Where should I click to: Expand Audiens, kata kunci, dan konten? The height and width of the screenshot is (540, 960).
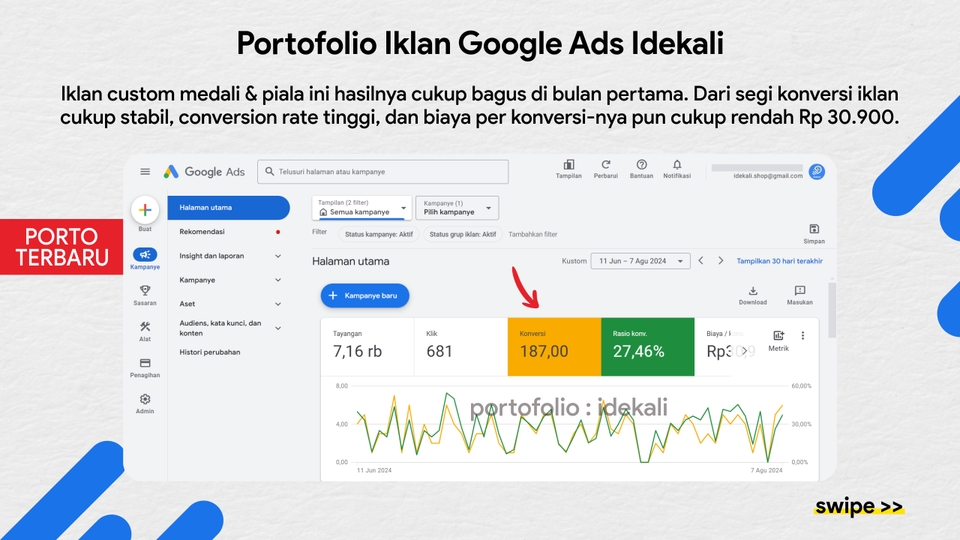coord(278,328)
